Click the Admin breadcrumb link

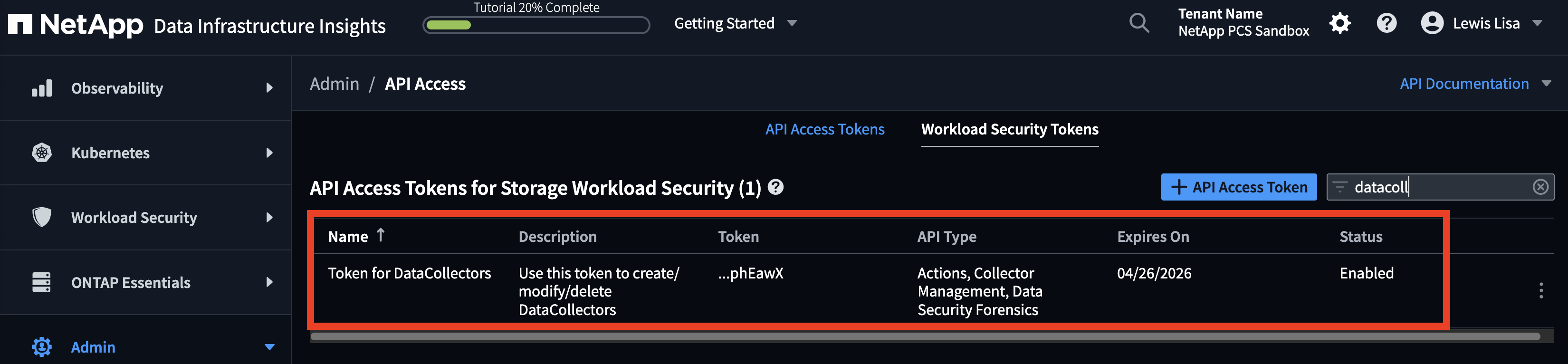(x=334, y=84)
